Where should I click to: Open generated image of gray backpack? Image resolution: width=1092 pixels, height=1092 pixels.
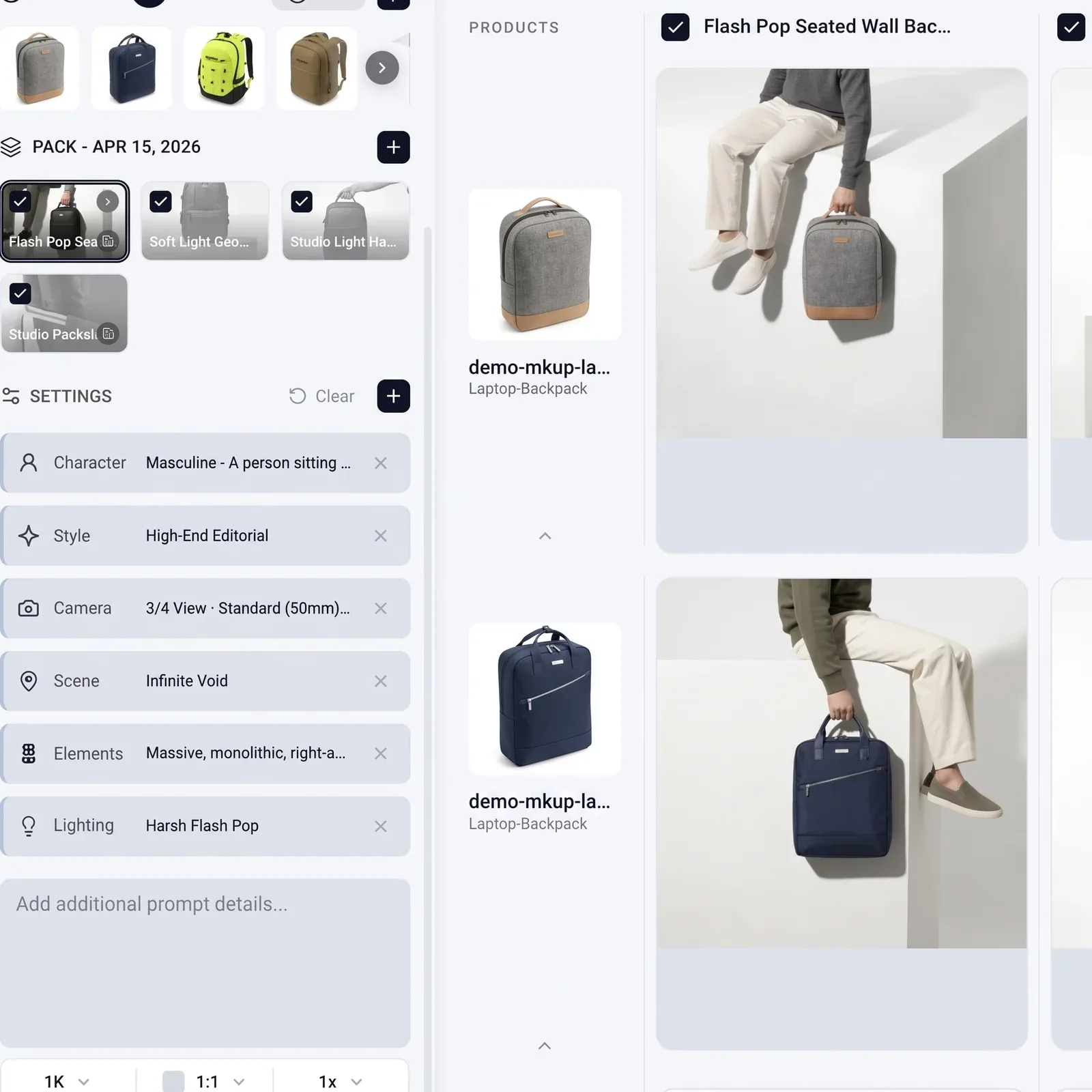pos(842,253)
